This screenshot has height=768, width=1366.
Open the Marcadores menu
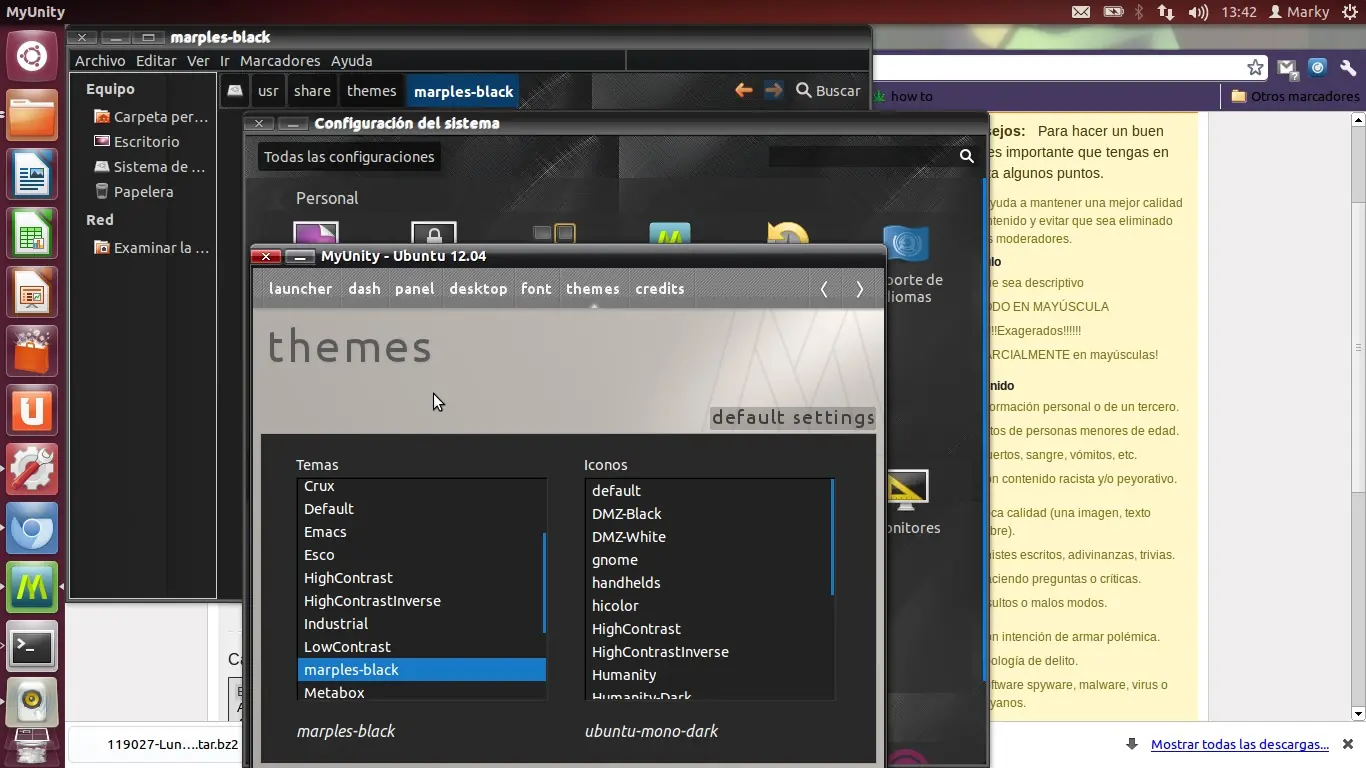[x=279, y=60]
